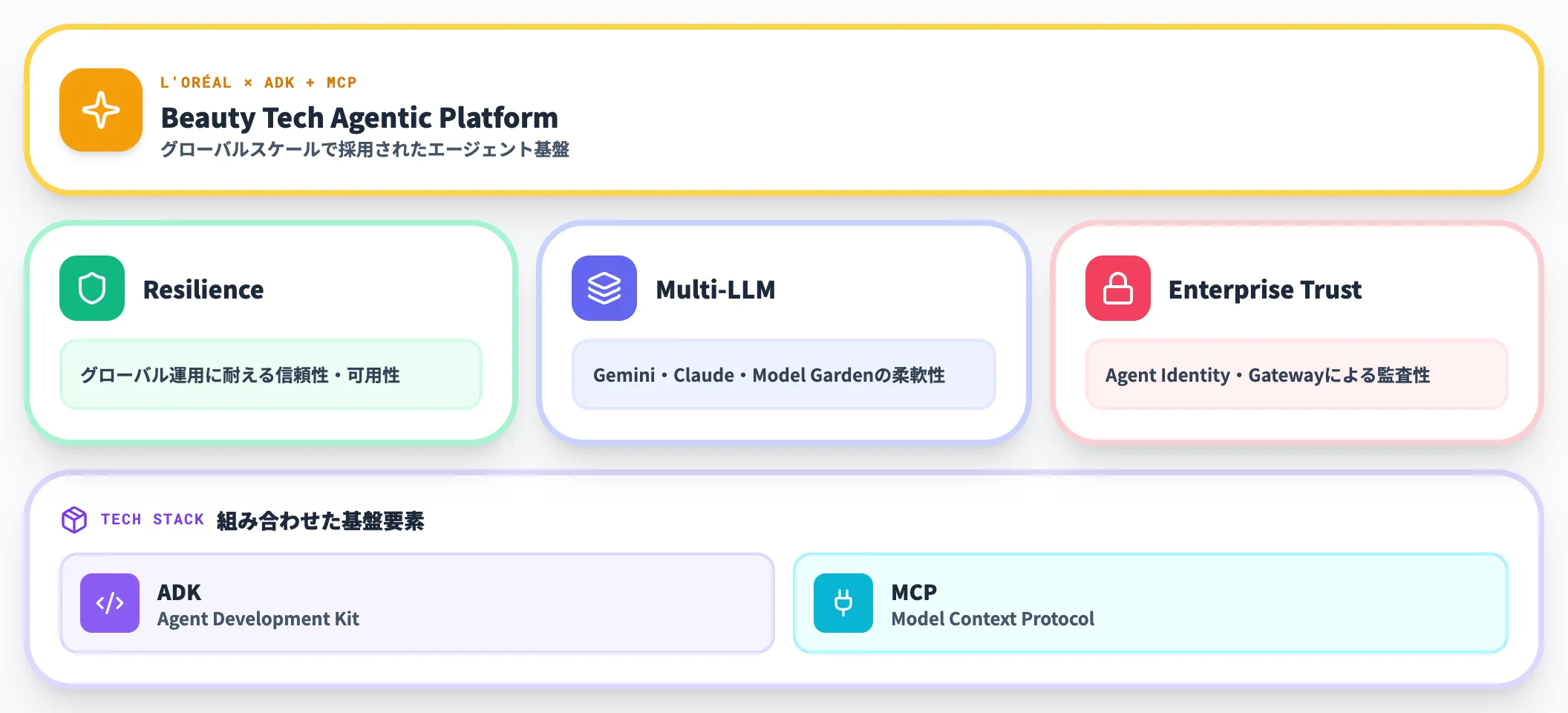Image resolution: width=1568 pixels, height=713 pixels.
Task: Select the グローバルスケールで採用された subtitle
Action: coord(367,149)
